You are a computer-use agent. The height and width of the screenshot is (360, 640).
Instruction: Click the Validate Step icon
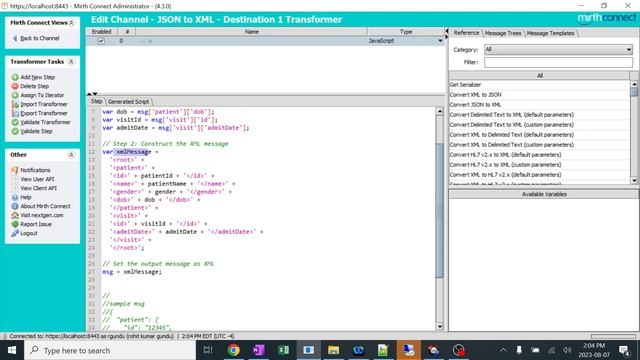coord(15,131)
